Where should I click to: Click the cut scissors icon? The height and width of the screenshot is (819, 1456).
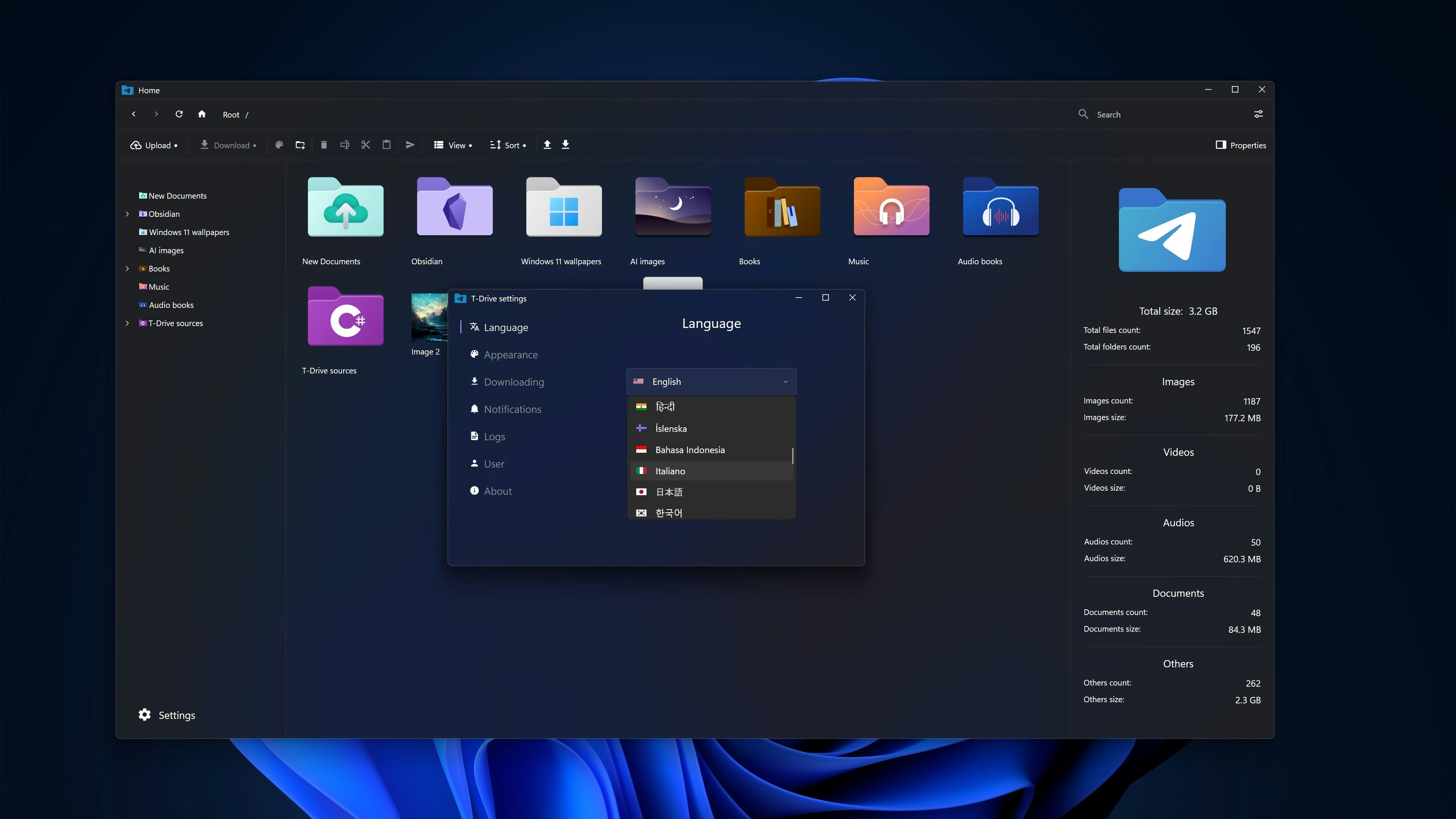pyautogui.click(x=366, y=145)
